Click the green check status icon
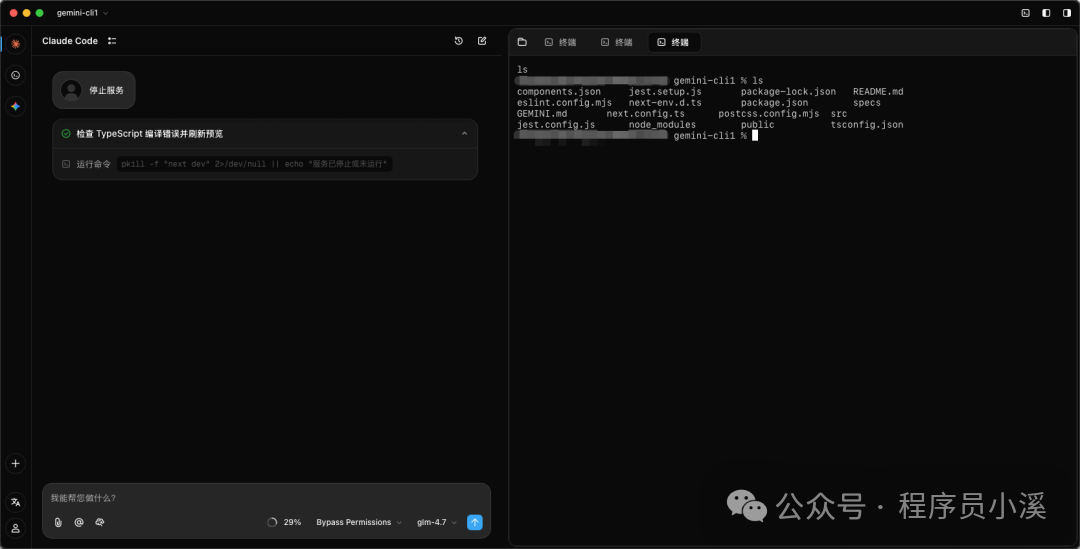This screenshot has height=549, width=1080. [x=66, y=134]
